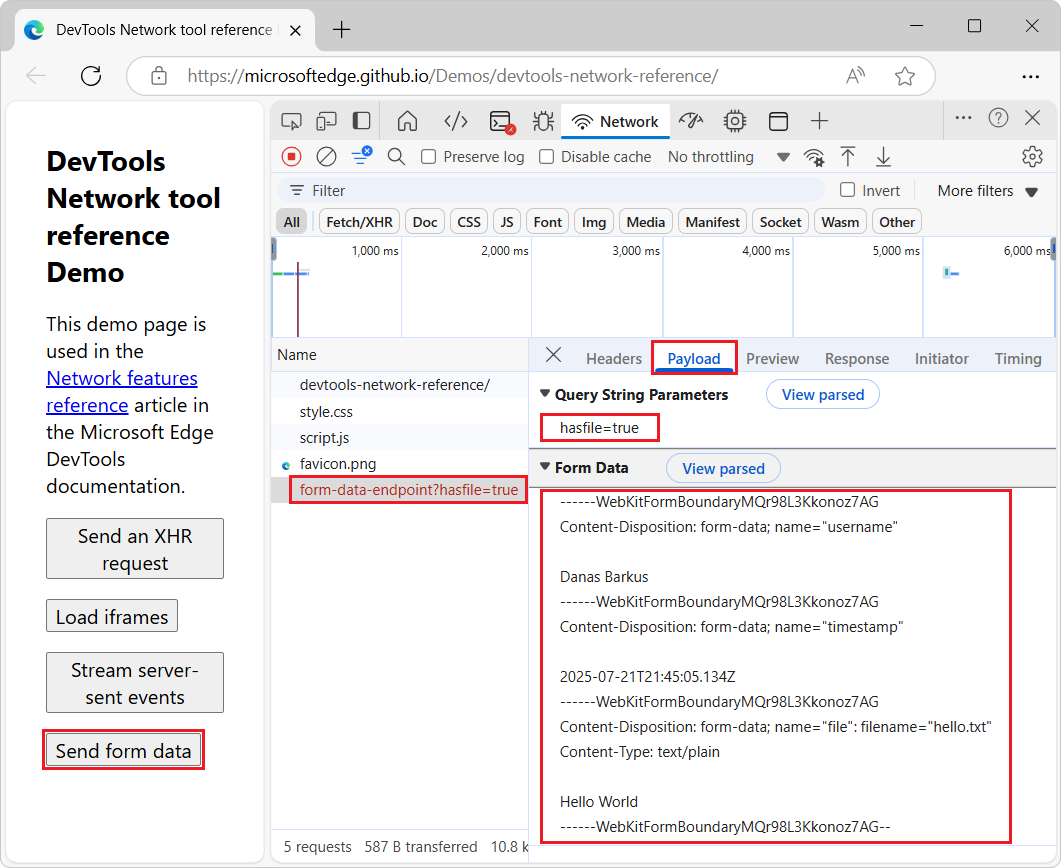
Task: Toggle device emulation mode
Action: [x=326, y=120]
